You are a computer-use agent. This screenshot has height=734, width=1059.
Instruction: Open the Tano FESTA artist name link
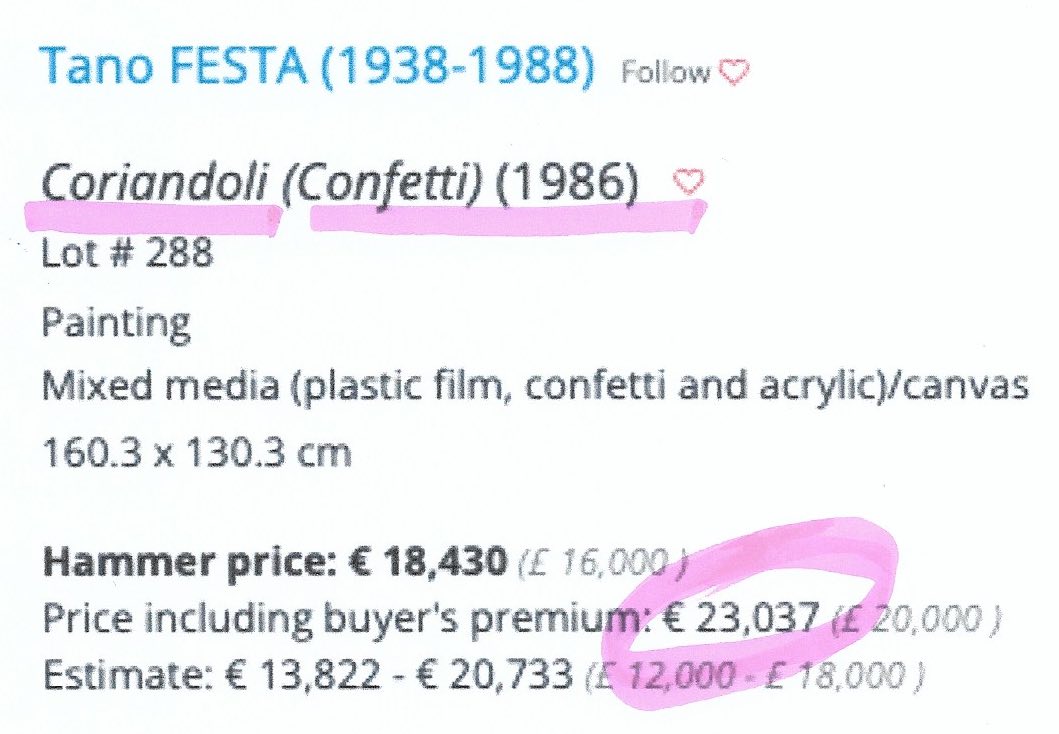[x=172, y=66]
